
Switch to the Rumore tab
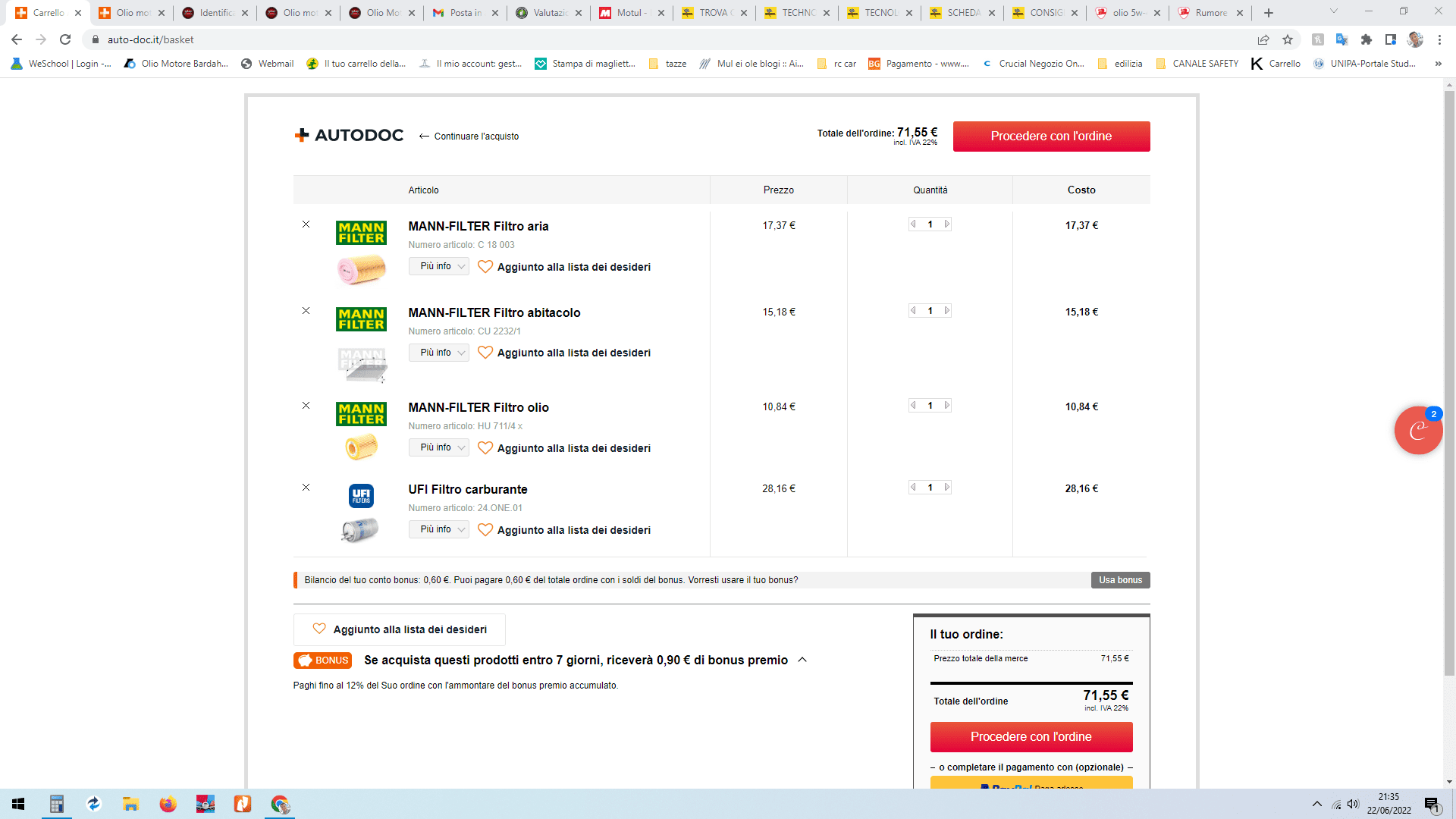click(1211, 13)
